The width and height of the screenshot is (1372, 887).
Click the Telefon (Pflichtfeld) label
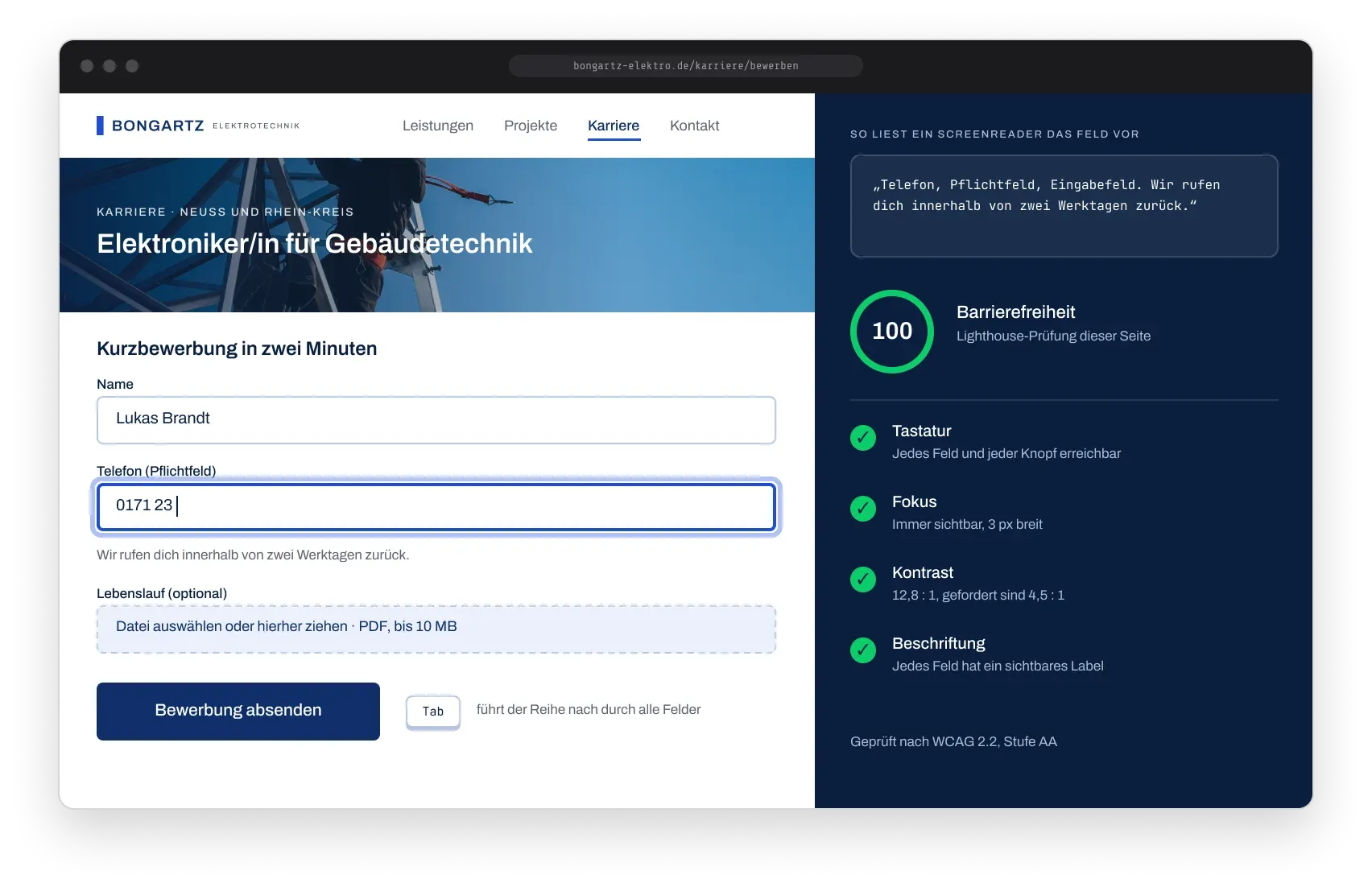[x=156, y=471]
